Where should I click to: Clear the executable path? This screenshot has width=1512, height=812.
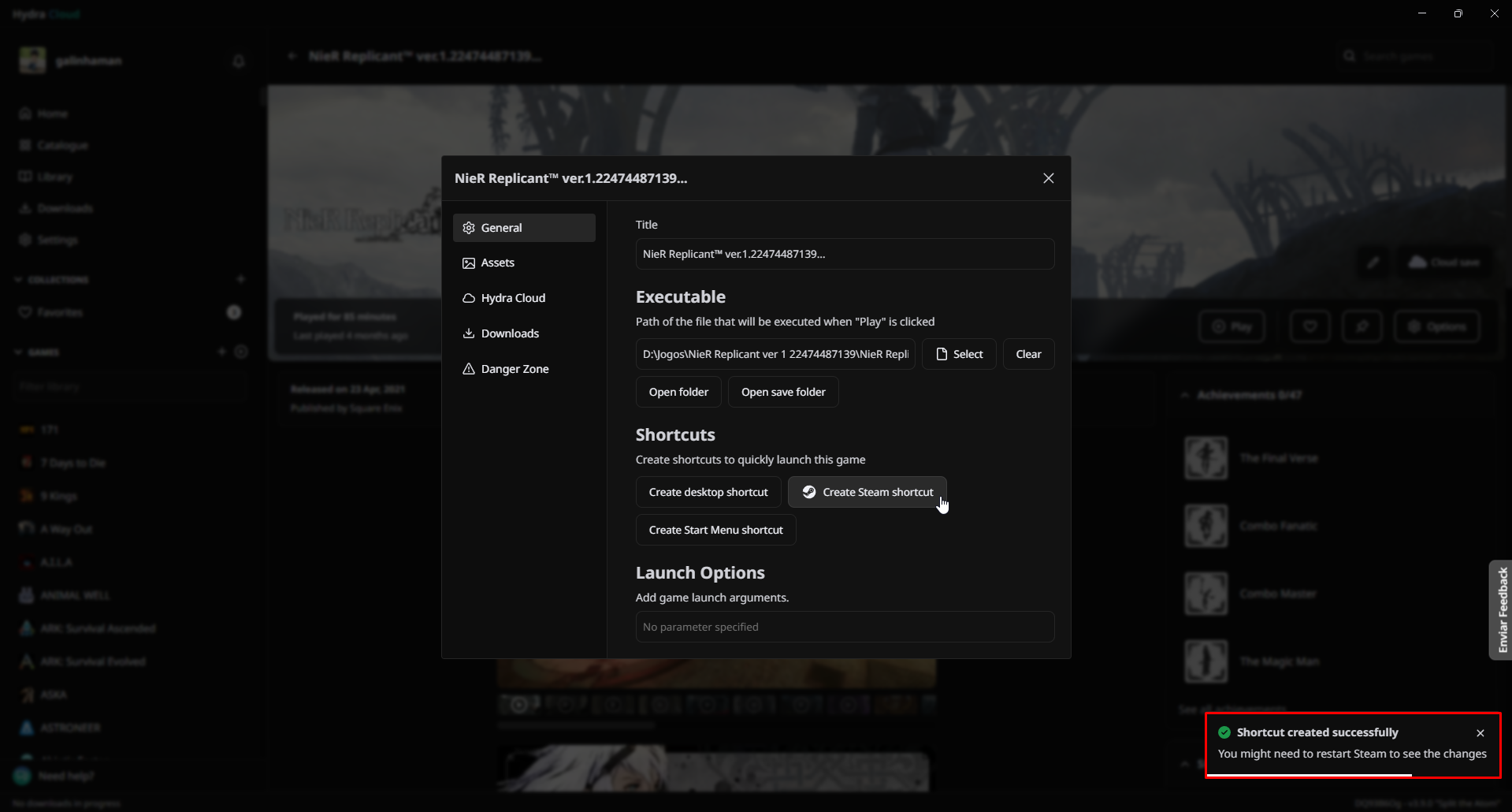[x=1028, y=353]
